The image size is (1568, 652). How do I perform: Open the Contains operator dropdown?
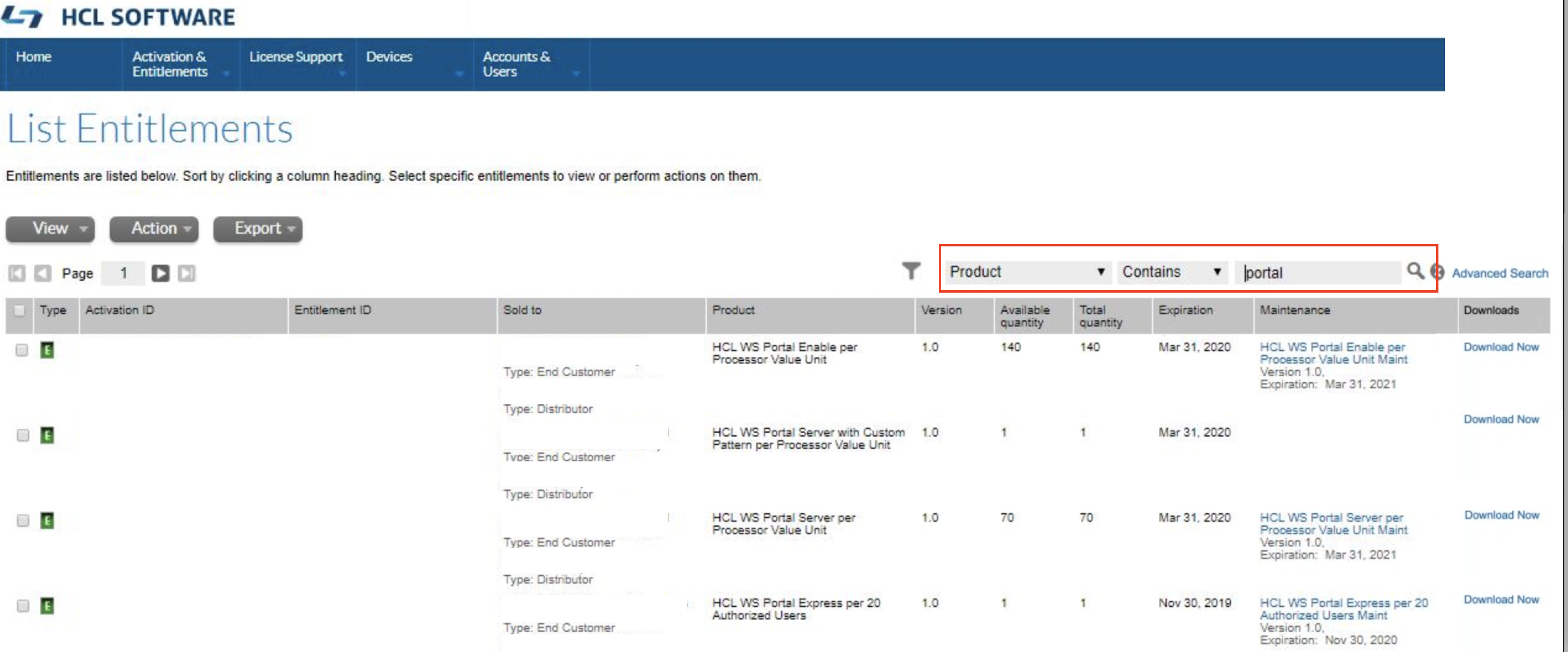click(x=1172, y=272)
